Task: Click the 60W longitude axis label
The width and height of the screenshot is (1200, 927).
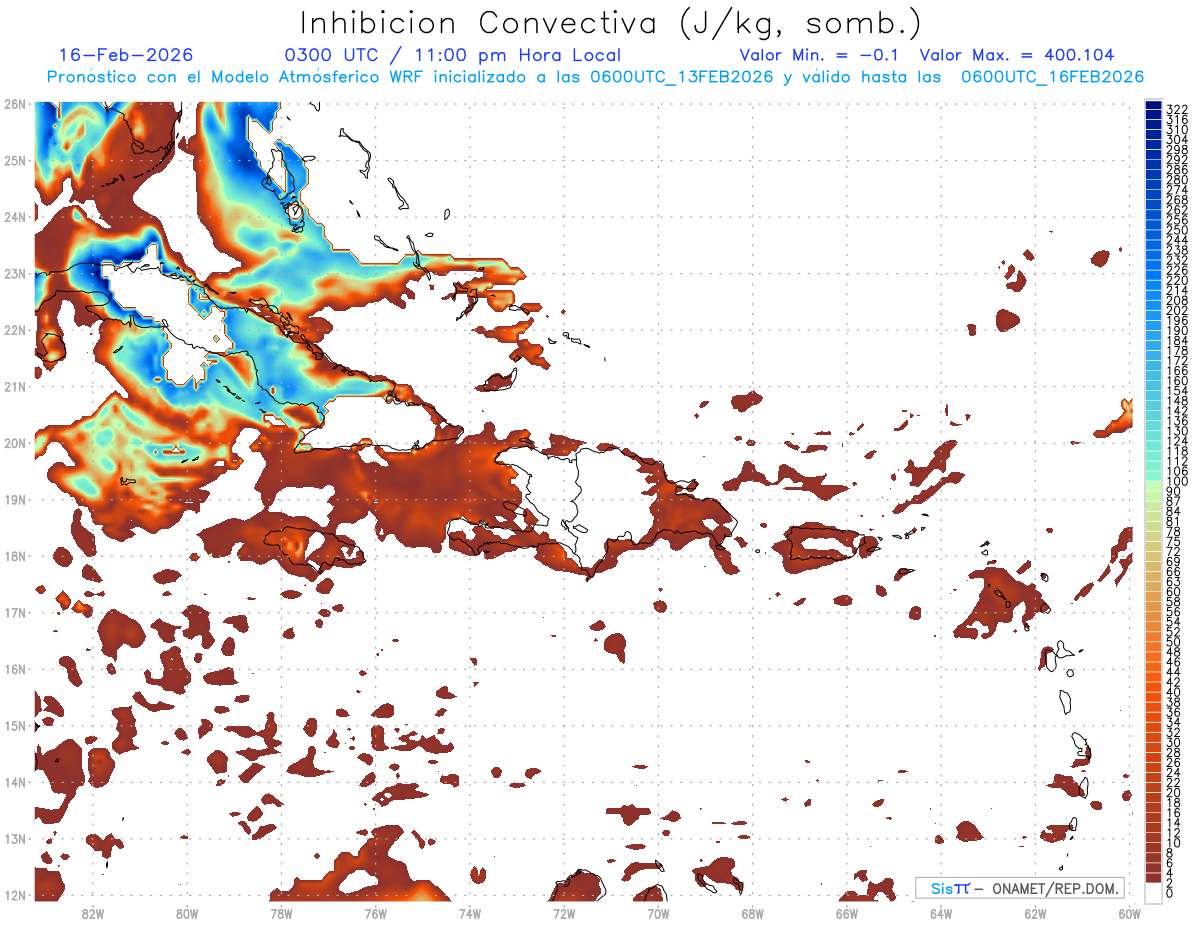Action: pyautogui.click(x=1129, y=913)
